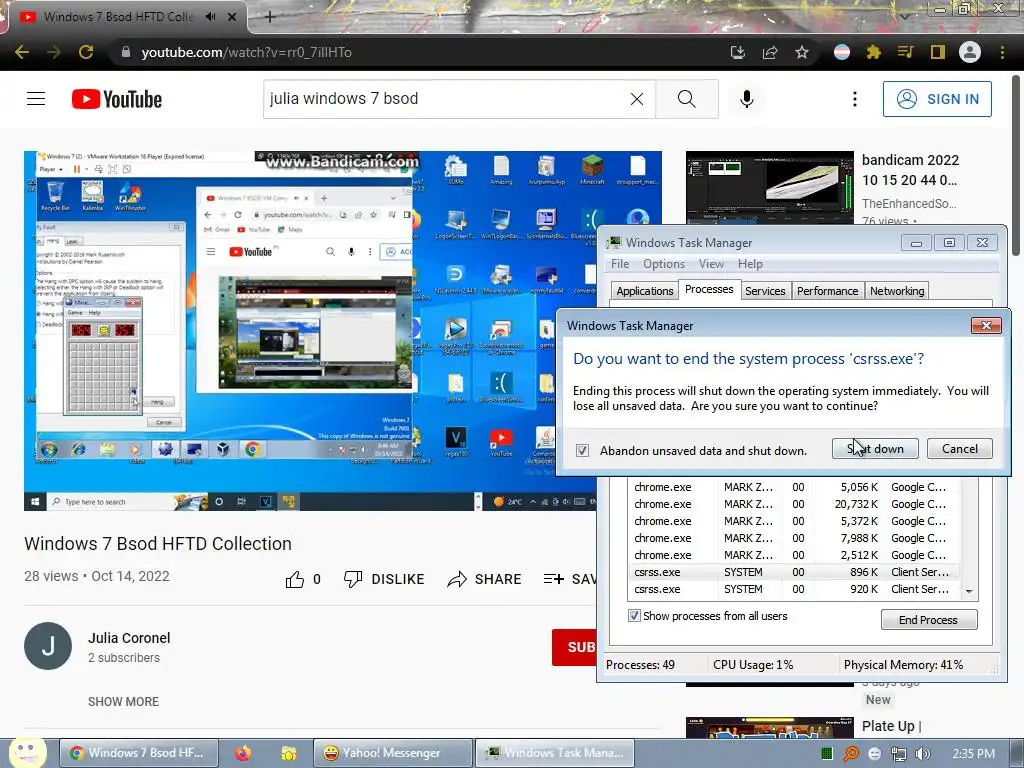The width and height of the screenshot is (1024, 768).
Task: Open the 'bandicam 2022' suggested video thumbnail
Action: tap(769, 189)
